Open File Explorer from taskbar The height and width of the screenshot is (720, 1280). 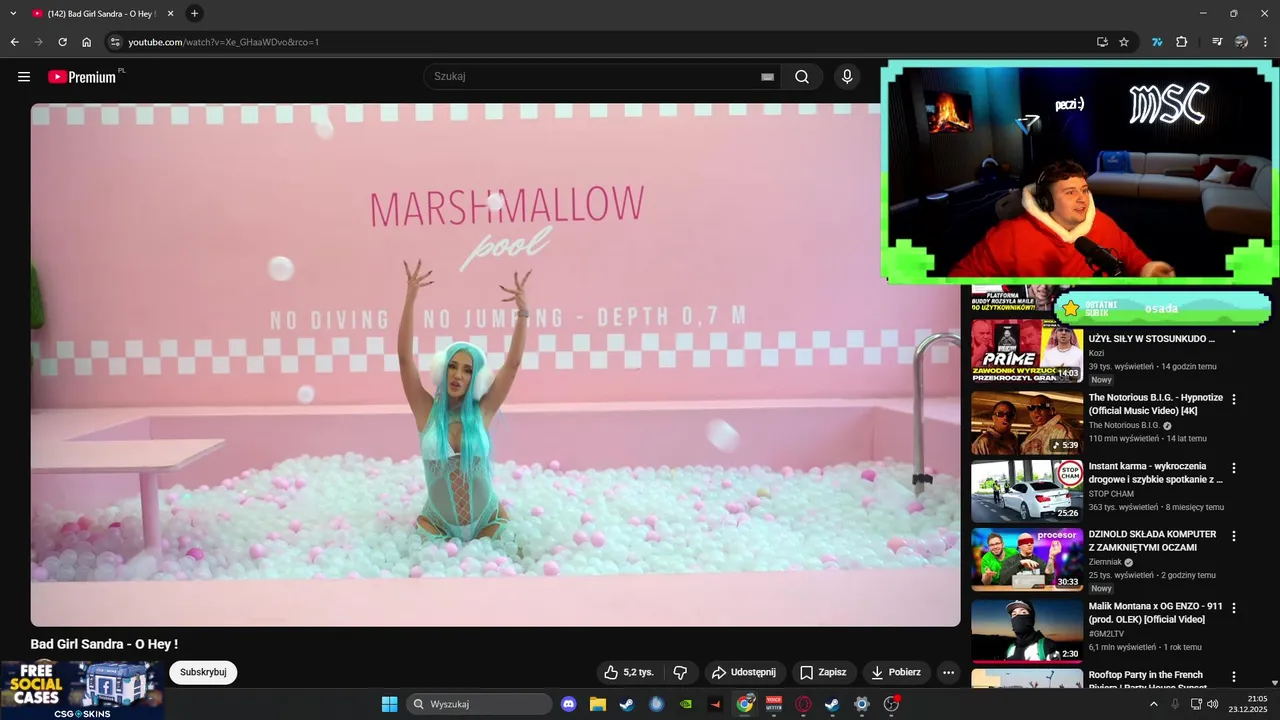click(598, 704)
